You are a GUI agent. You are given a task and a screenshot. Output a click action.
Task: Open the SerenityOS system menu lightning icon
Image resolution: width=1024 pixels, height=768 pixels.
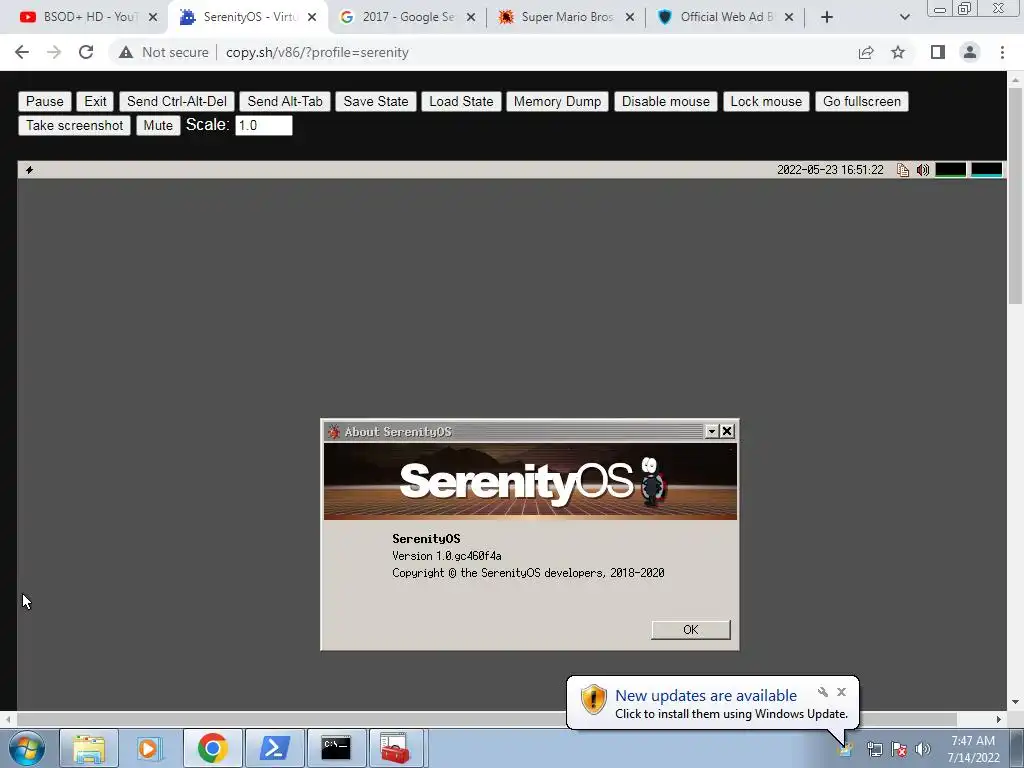pos(29,170)
